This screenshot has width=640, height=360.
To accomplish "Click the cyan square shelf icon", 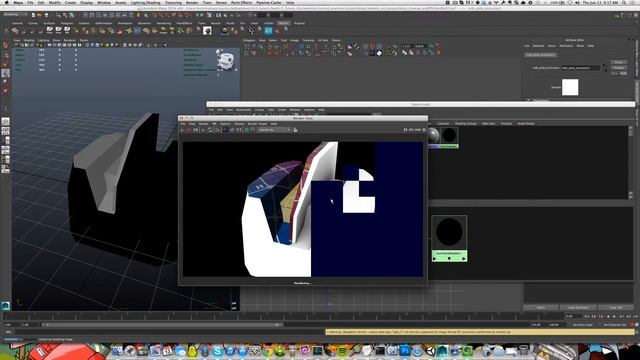I will click(268, 31).
